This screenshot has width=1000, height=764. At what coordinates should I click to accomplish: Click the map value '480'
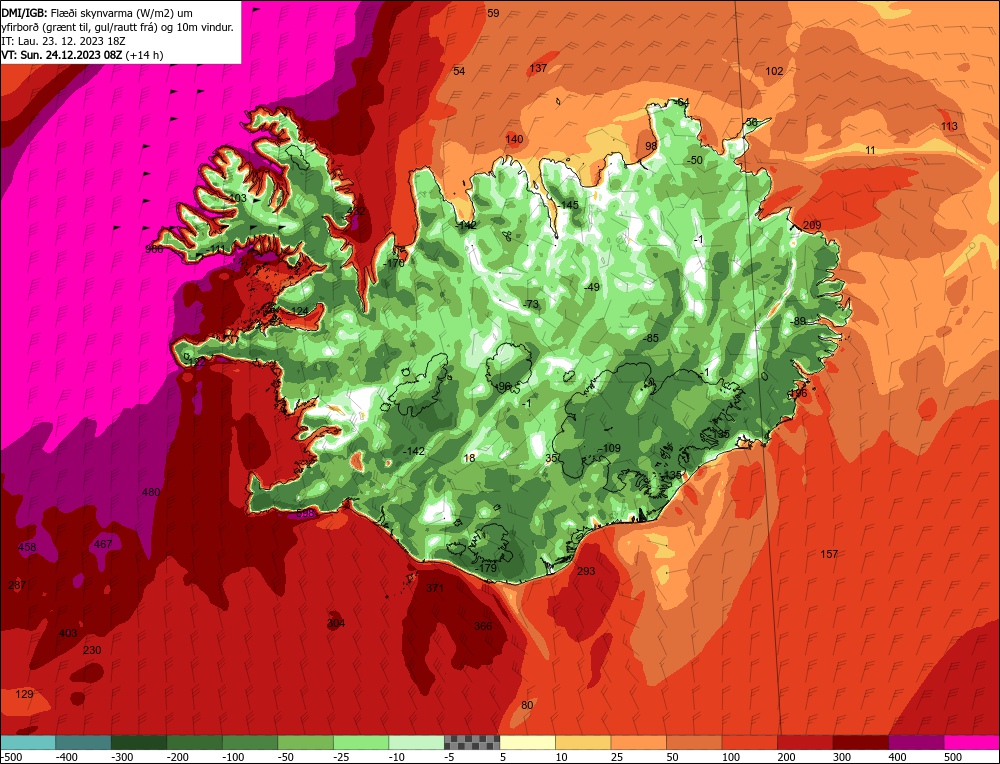(x=151, y=492)
